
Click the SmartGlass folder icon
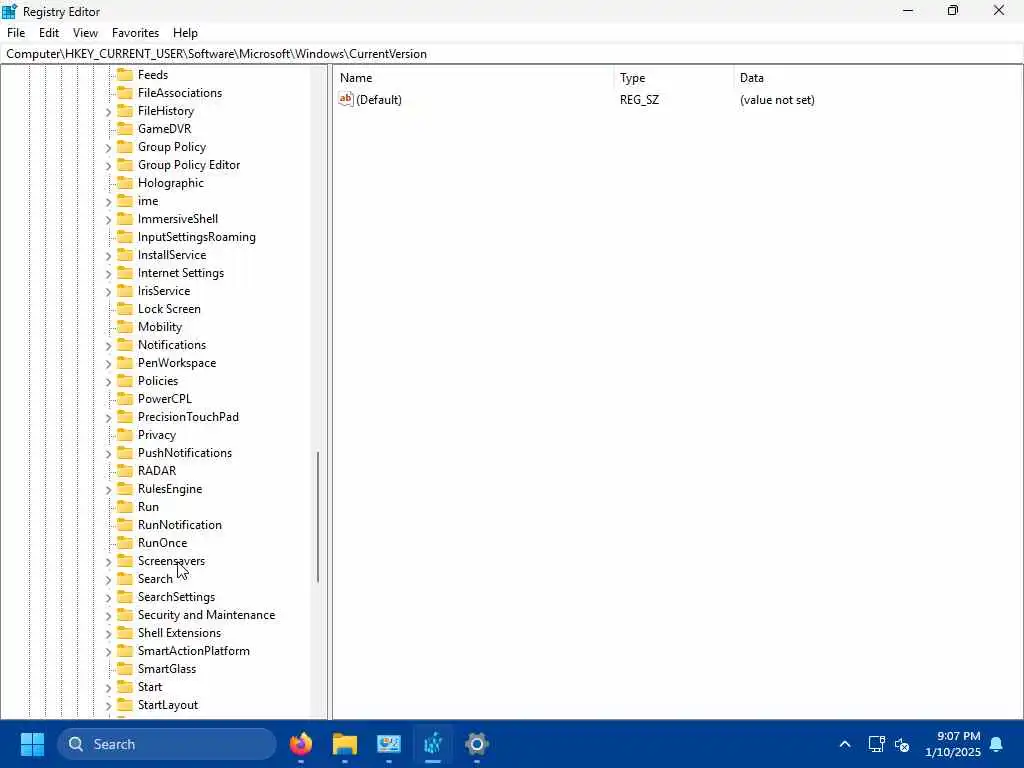pyautogui.click(x=125, y=669)
